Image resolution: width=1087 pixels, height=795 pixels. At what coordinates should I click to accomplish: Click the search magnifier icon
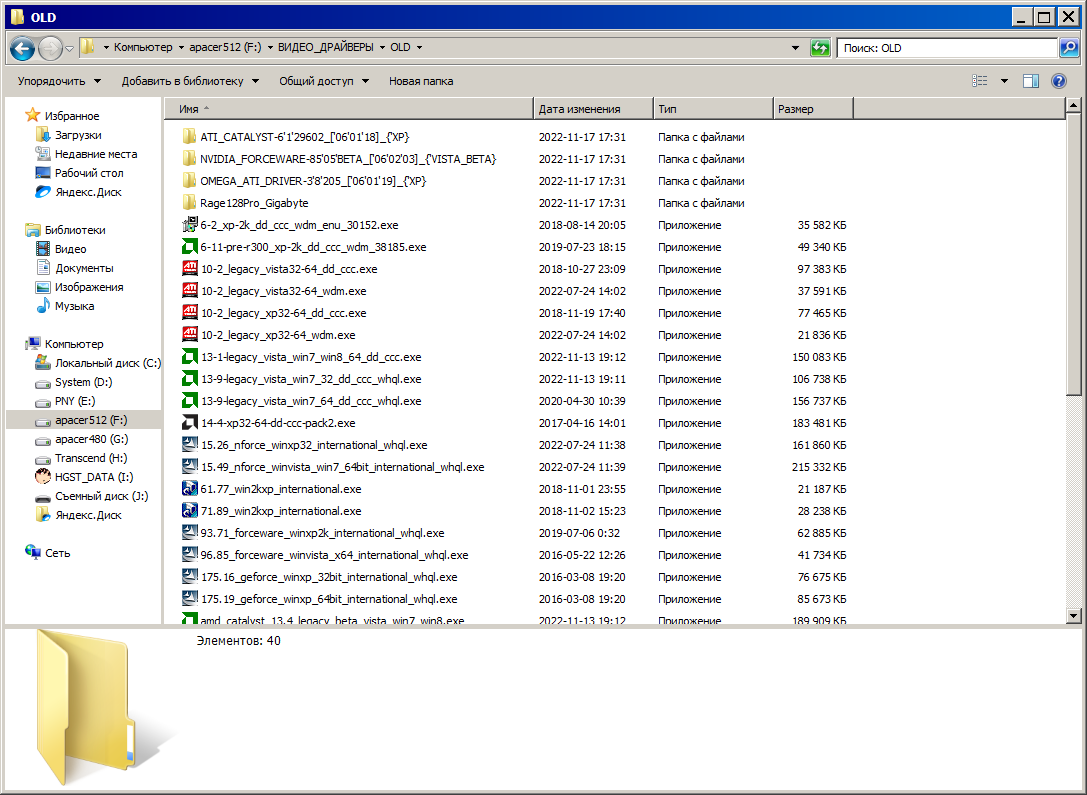1069,48
